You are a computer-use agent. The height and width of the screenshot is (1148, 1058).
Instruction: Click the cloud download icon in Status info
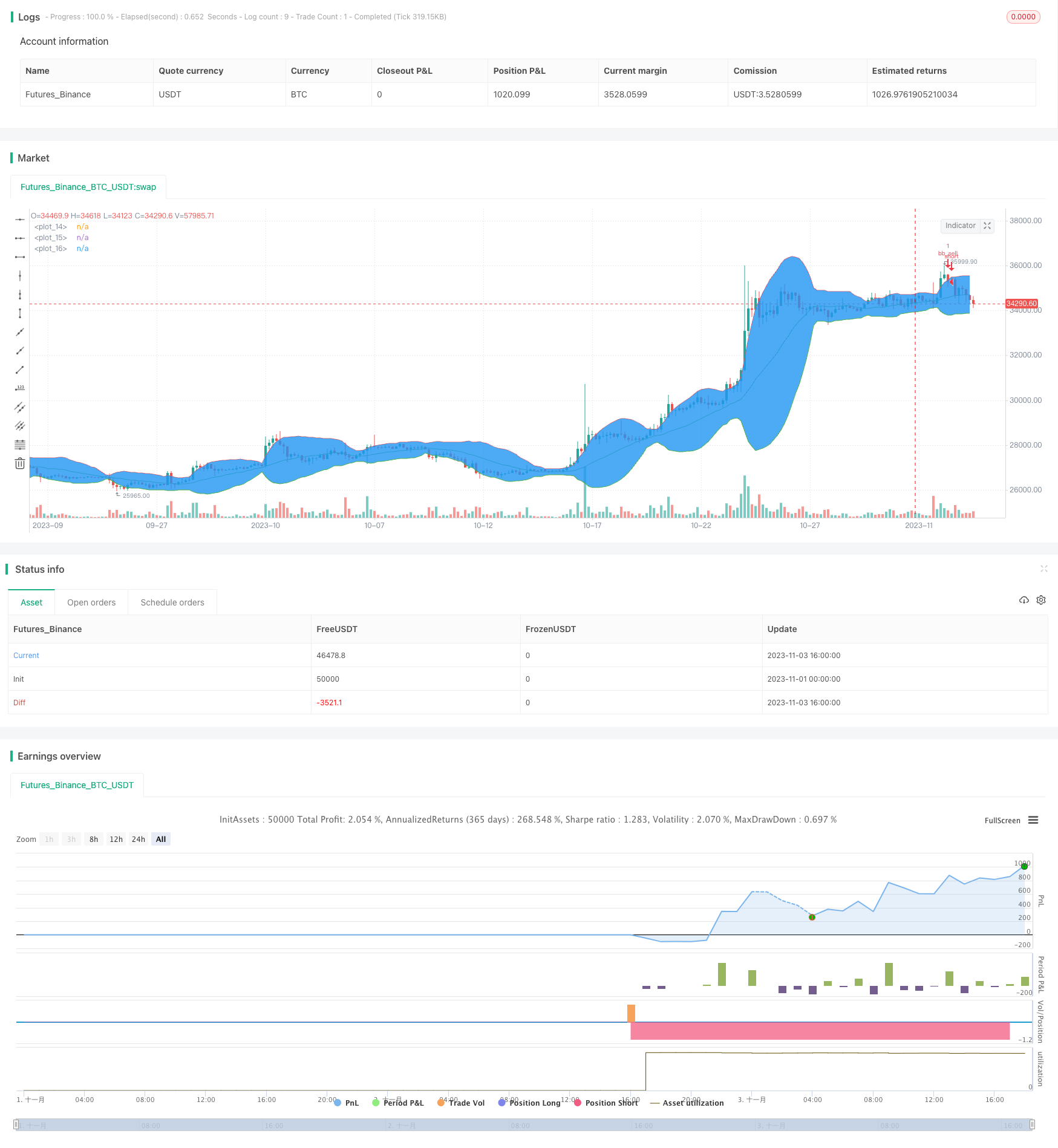(x=1024, y=600)
